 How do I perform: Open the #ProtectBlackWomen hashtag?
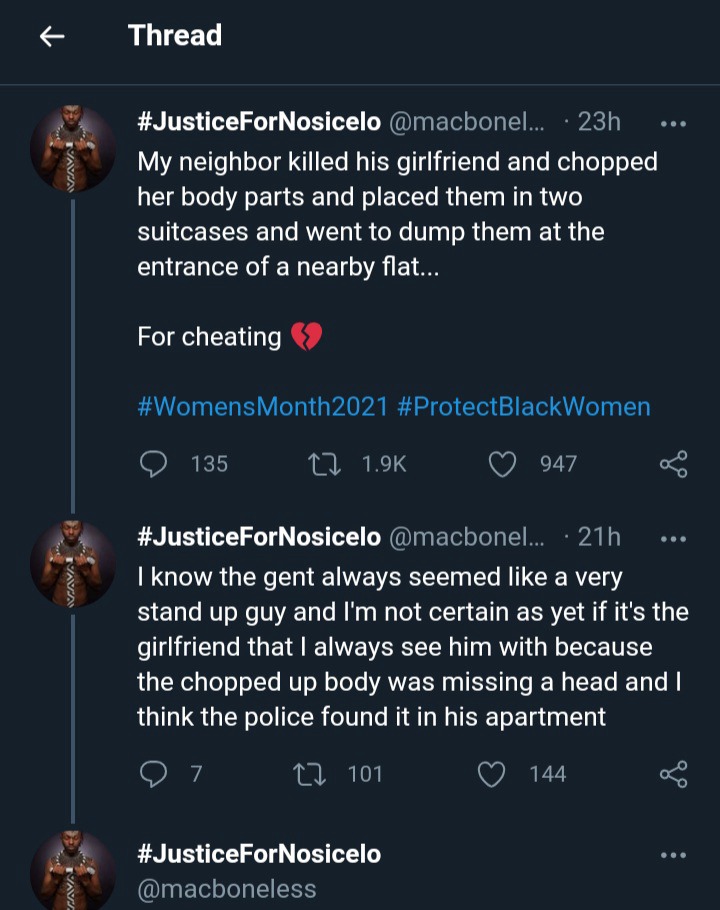524,407
